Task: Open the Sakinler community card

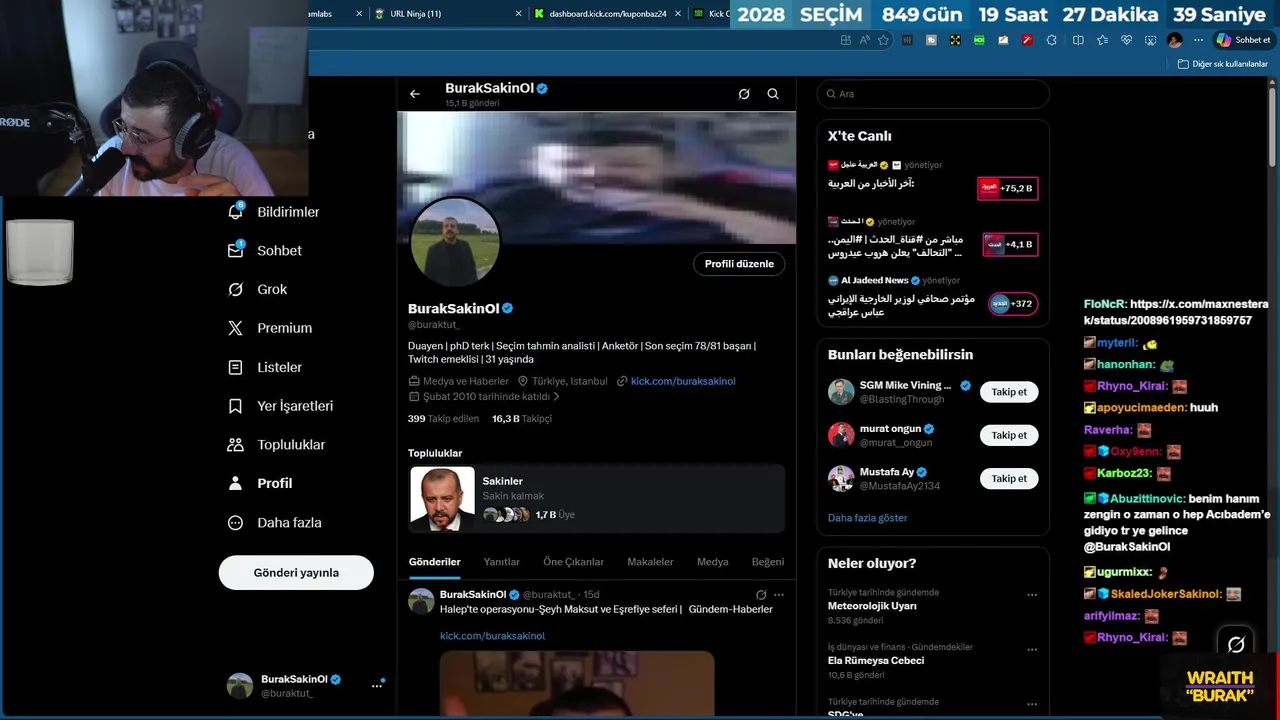Action: (597, 498)
